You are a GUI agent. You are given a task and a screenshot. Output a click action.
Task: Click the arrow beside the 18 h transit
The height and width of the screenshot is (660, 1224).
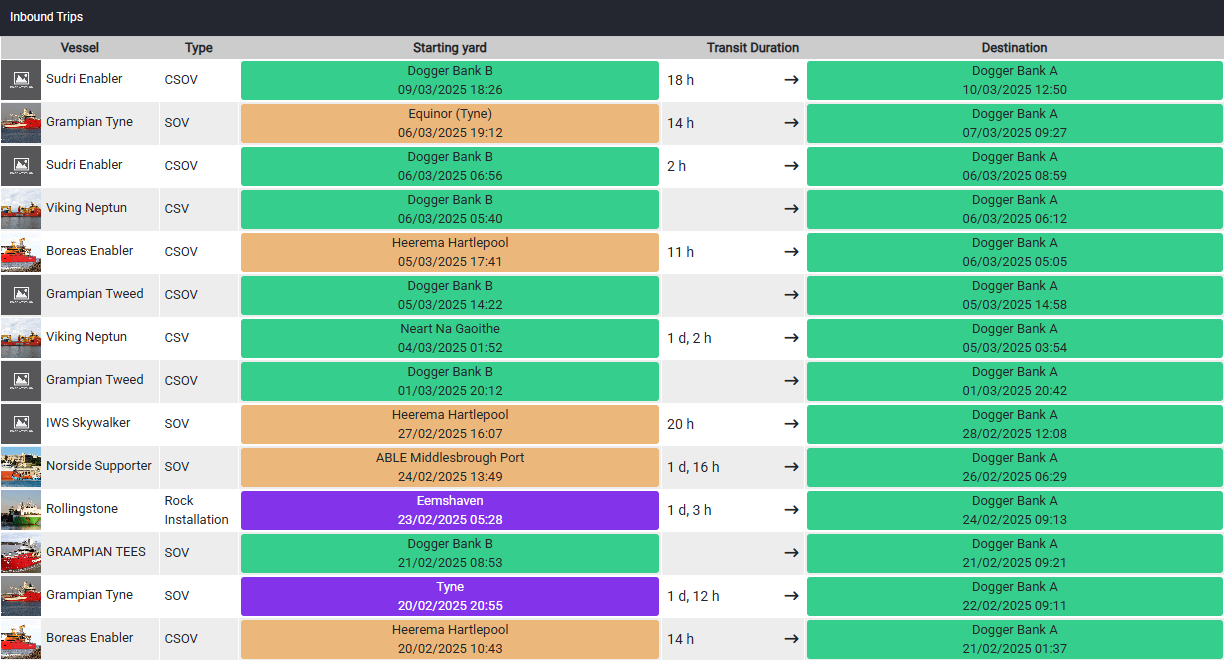(x=791, y=80)
